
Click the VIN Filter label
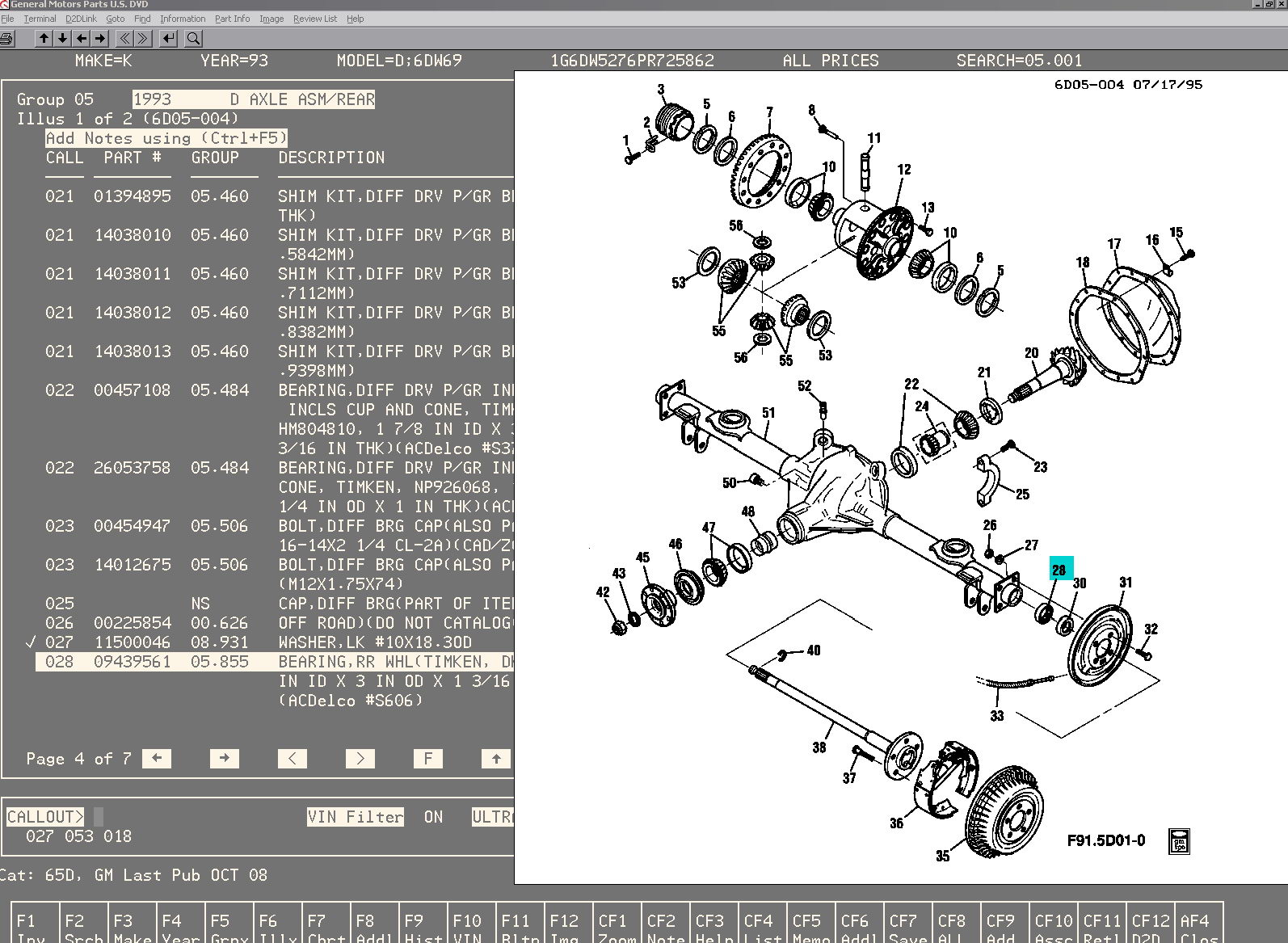pyautogui.click(x=356, y=816)
